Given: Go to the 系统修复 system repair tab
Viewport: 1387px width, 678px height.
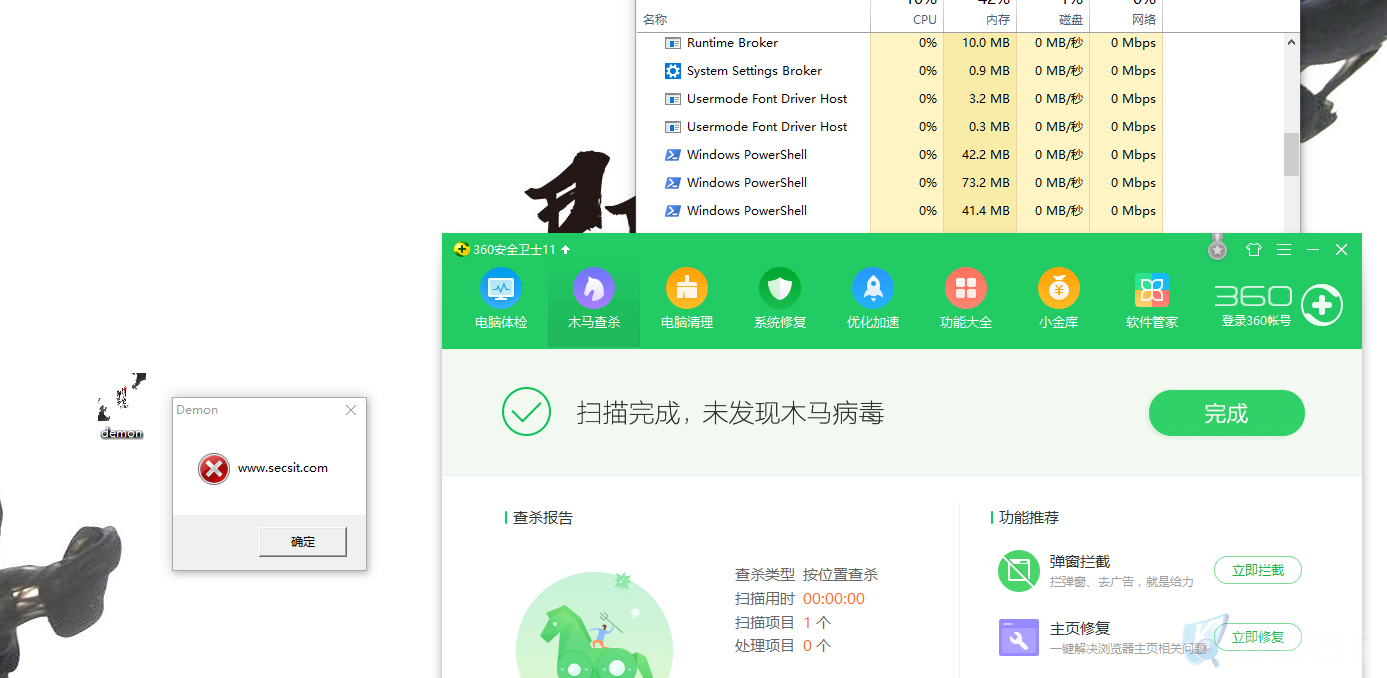Looking at the screenshot, I should [780, 299].
